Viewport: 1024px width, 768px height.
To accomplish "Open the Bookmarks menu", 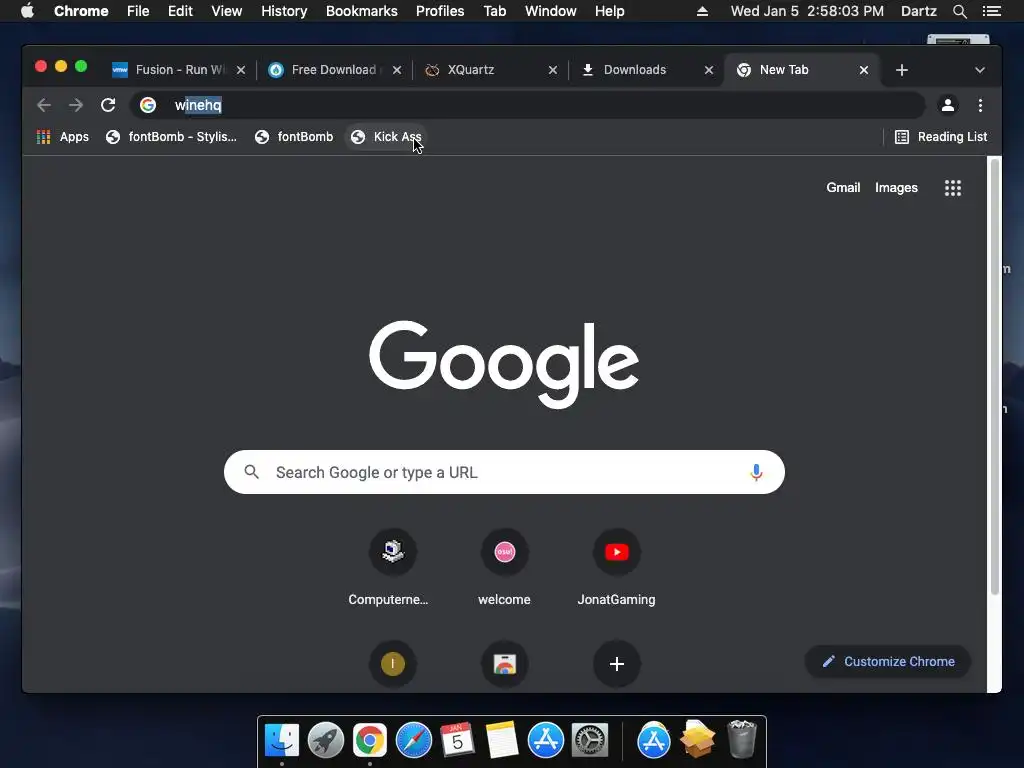I will [362, 11].
